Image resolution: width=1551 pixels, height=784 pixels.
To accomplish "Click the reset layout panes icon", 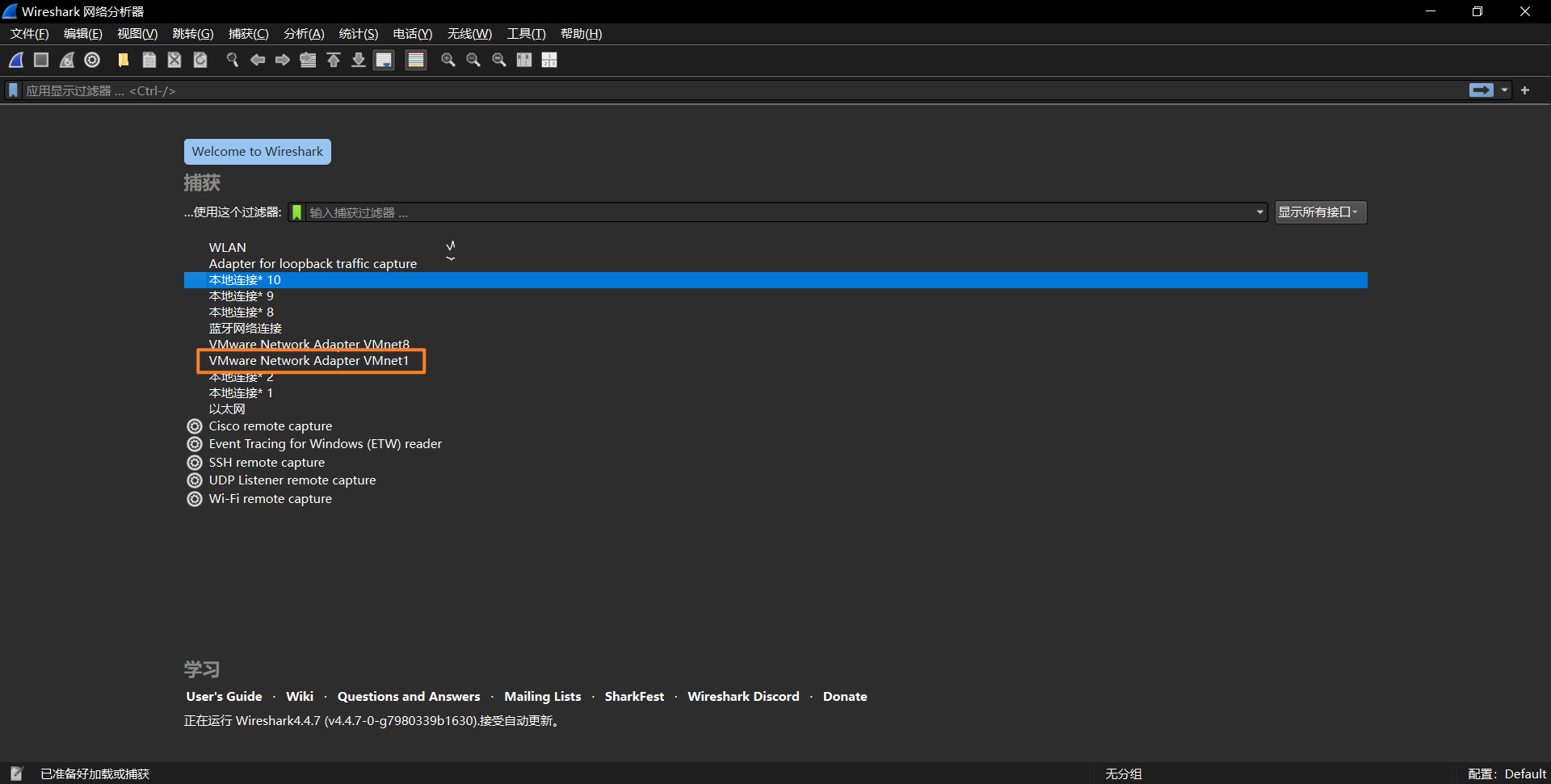I will (549, 60).
